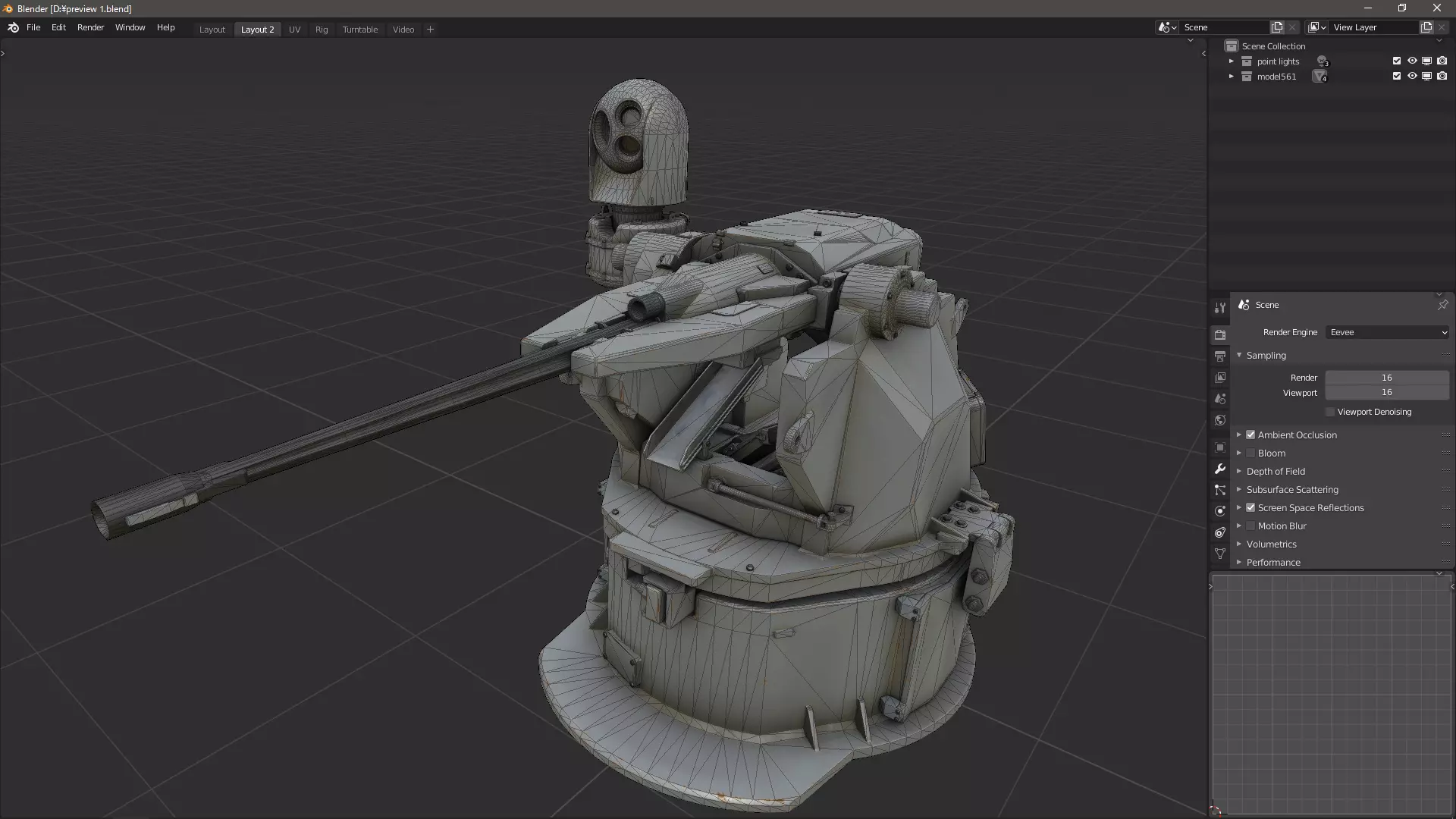Expand the point lights collection tree
This screenshot has width=1456, height=819.
pos(1232,61)
